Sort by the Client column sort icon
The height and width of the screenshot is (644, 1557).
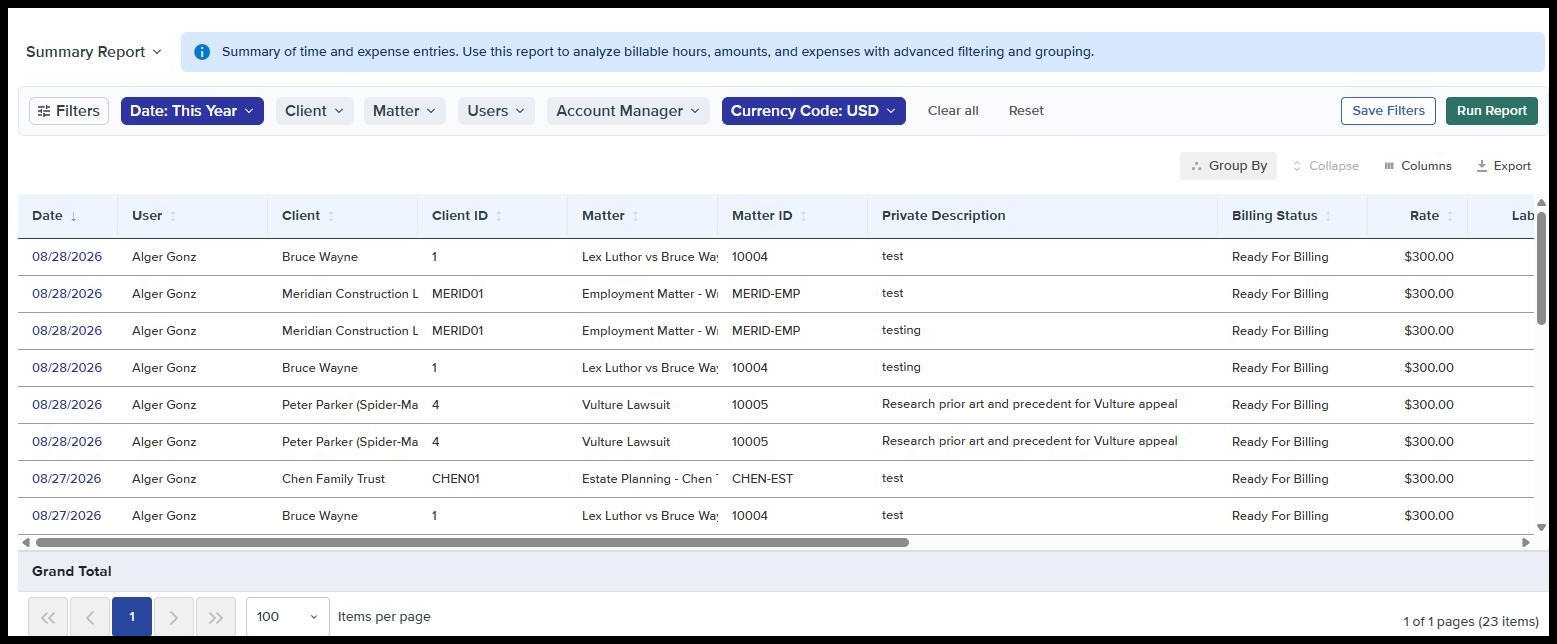(x=331, y=216)
